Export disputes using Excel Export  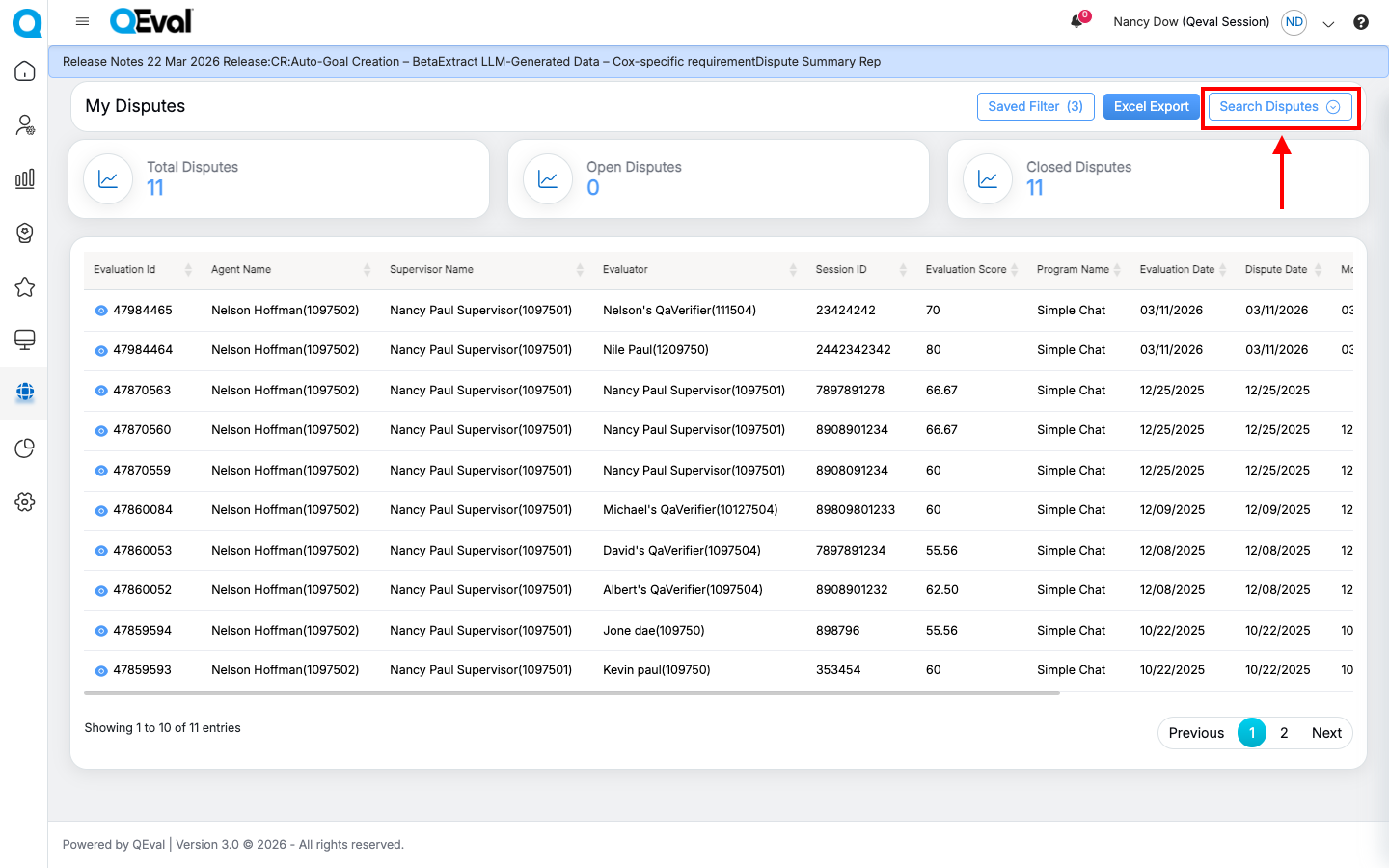[x=1151, y=107]
